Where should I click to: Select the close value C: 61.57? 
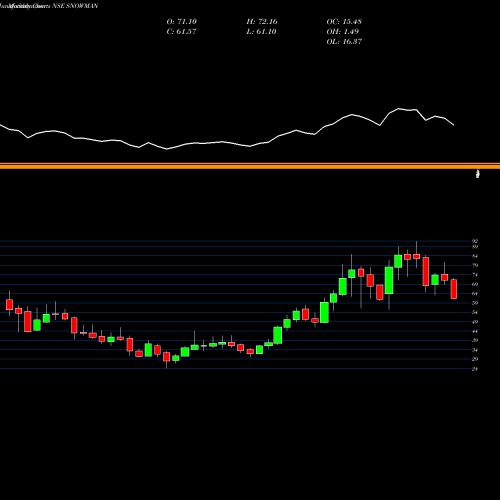click(181, 32)
